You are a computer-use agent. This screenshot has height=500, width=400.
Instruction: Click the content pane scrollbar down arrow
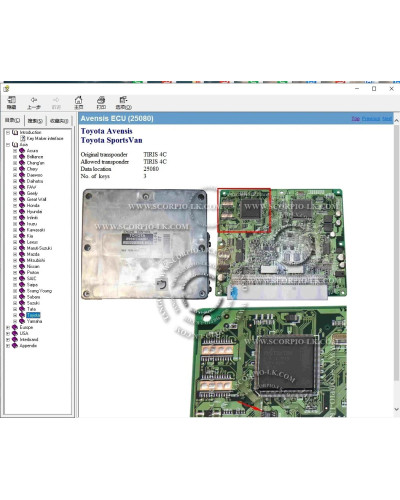(396, 409)
